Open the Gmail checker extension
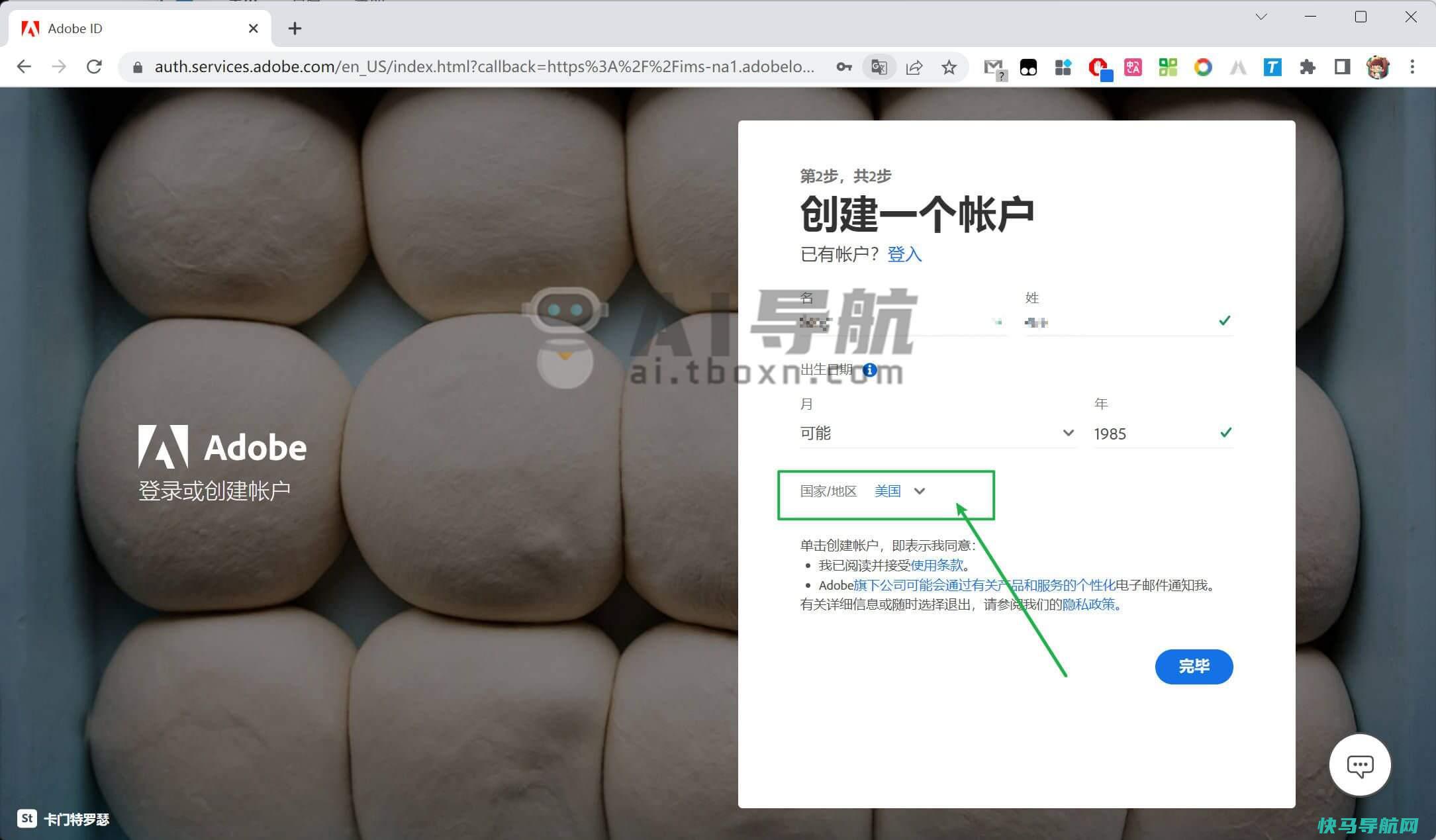This screenshot has height=840, width=1436. [x=994, y=68]
